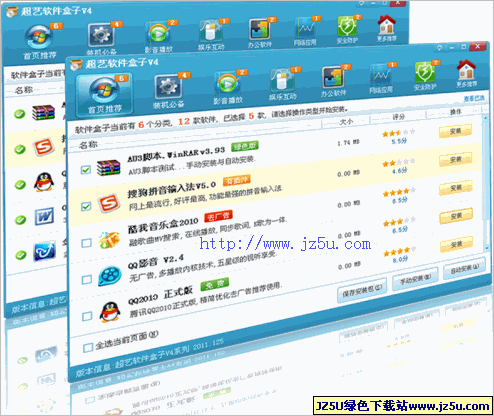Click the scrollbar down arrow in front window

point(487,248)
